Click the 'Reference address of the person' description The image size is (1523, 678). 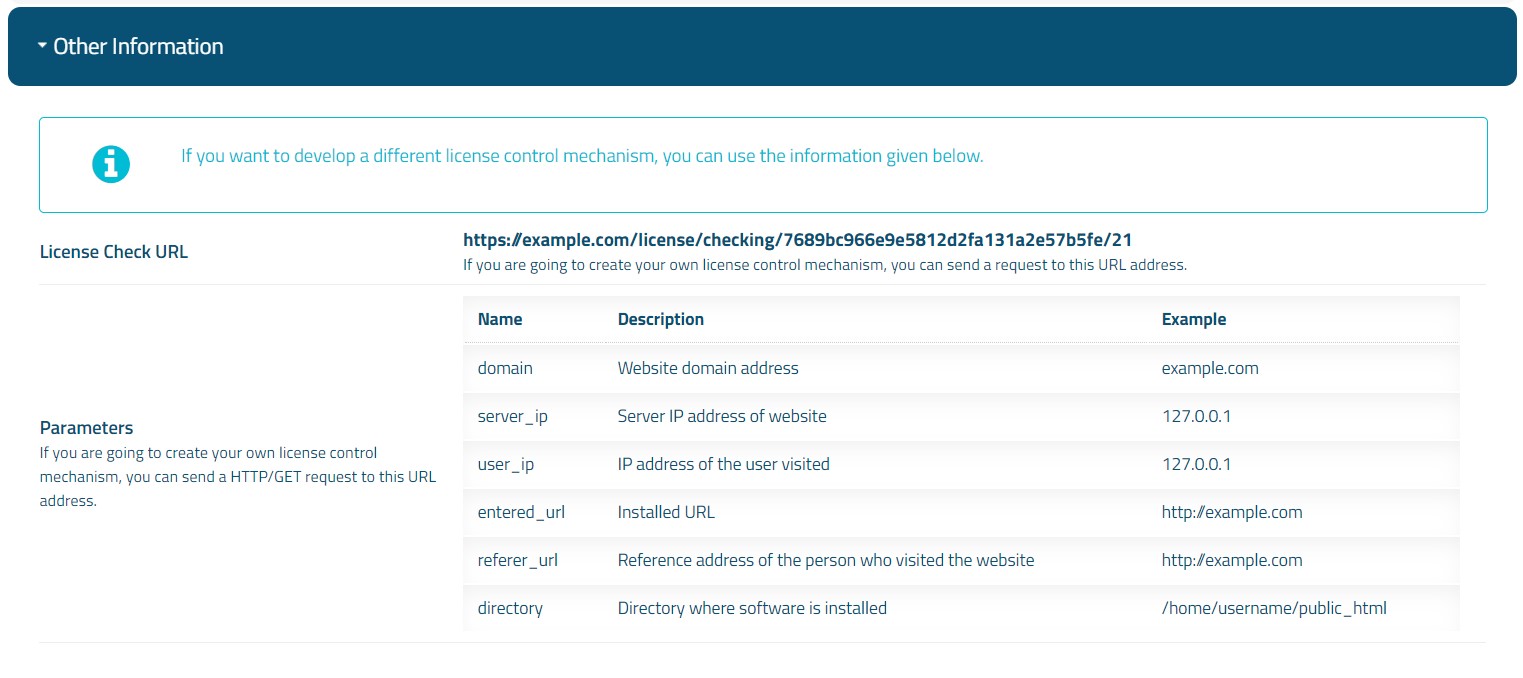click(x=826, y=560)
